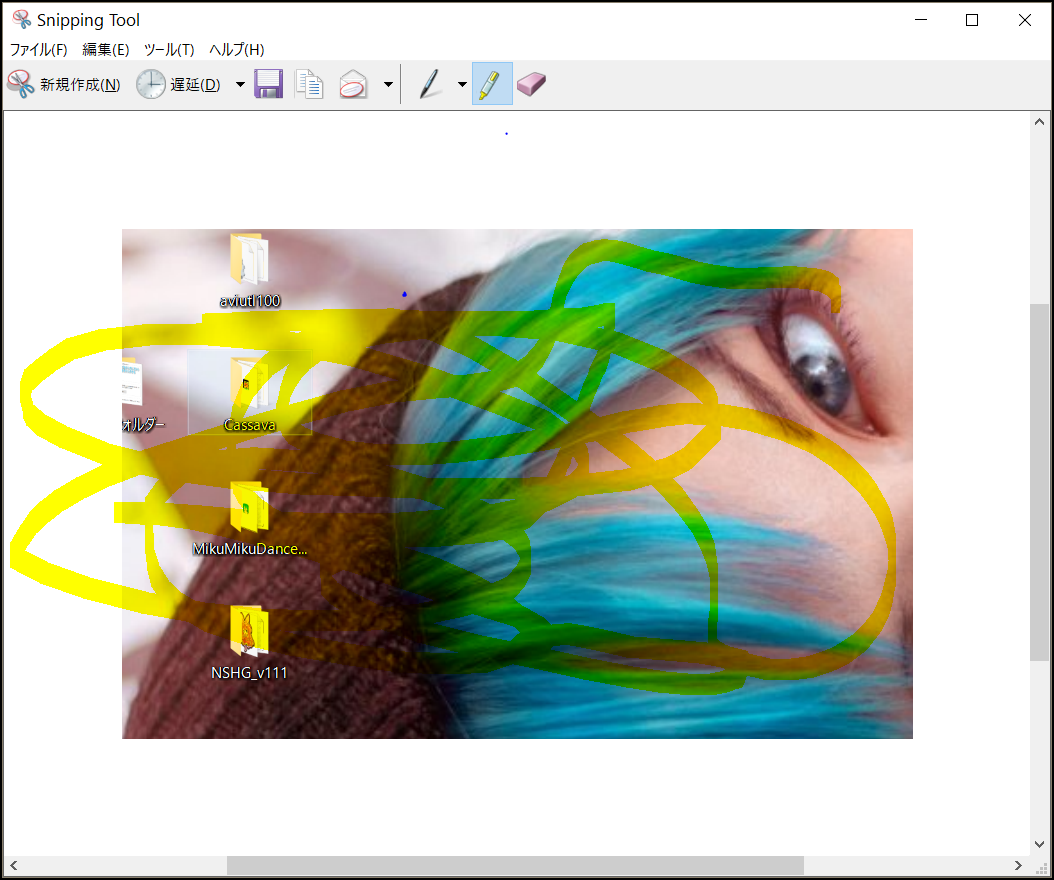Send snip via the envelope icon

(x=353, y=85)
